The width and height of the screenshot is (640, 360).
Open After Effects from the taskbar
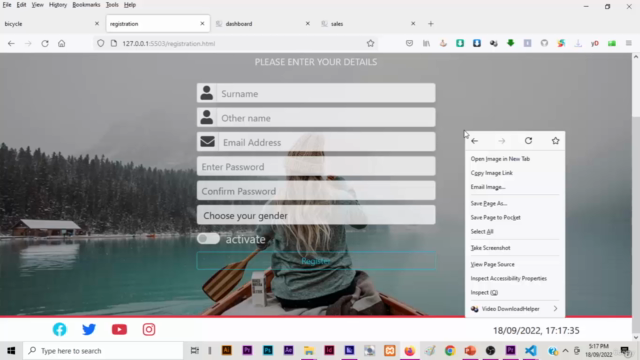pyautogui.click(x=288, y=350)
